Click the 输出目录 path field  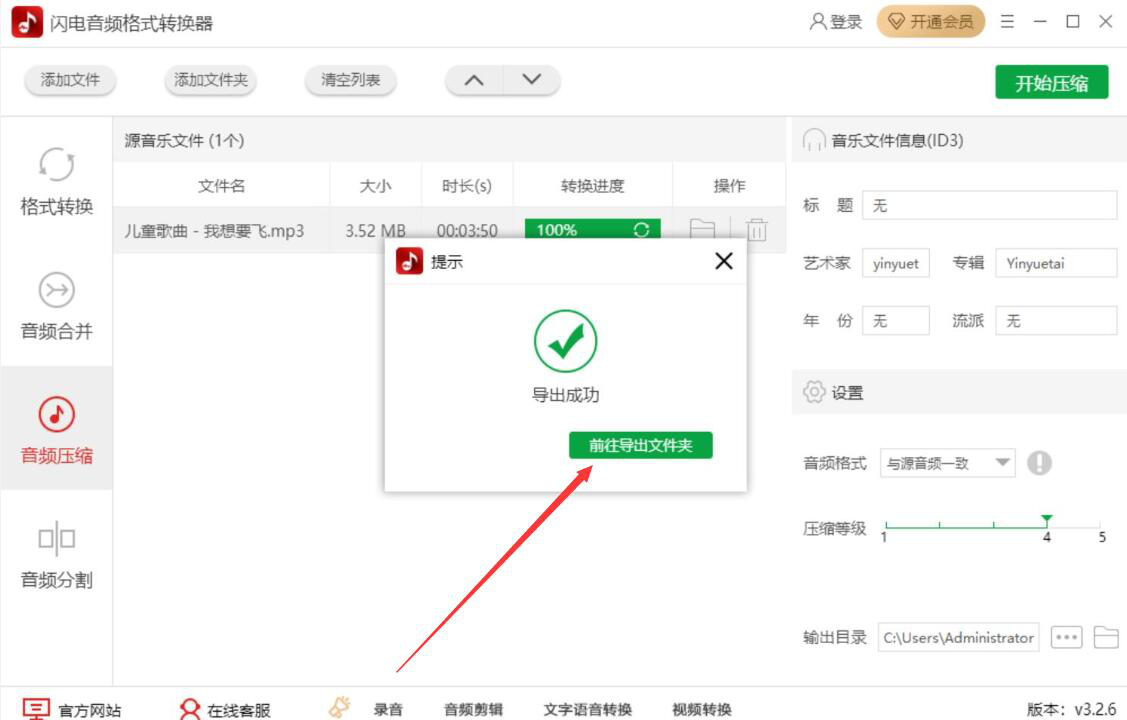coord(958,637)
